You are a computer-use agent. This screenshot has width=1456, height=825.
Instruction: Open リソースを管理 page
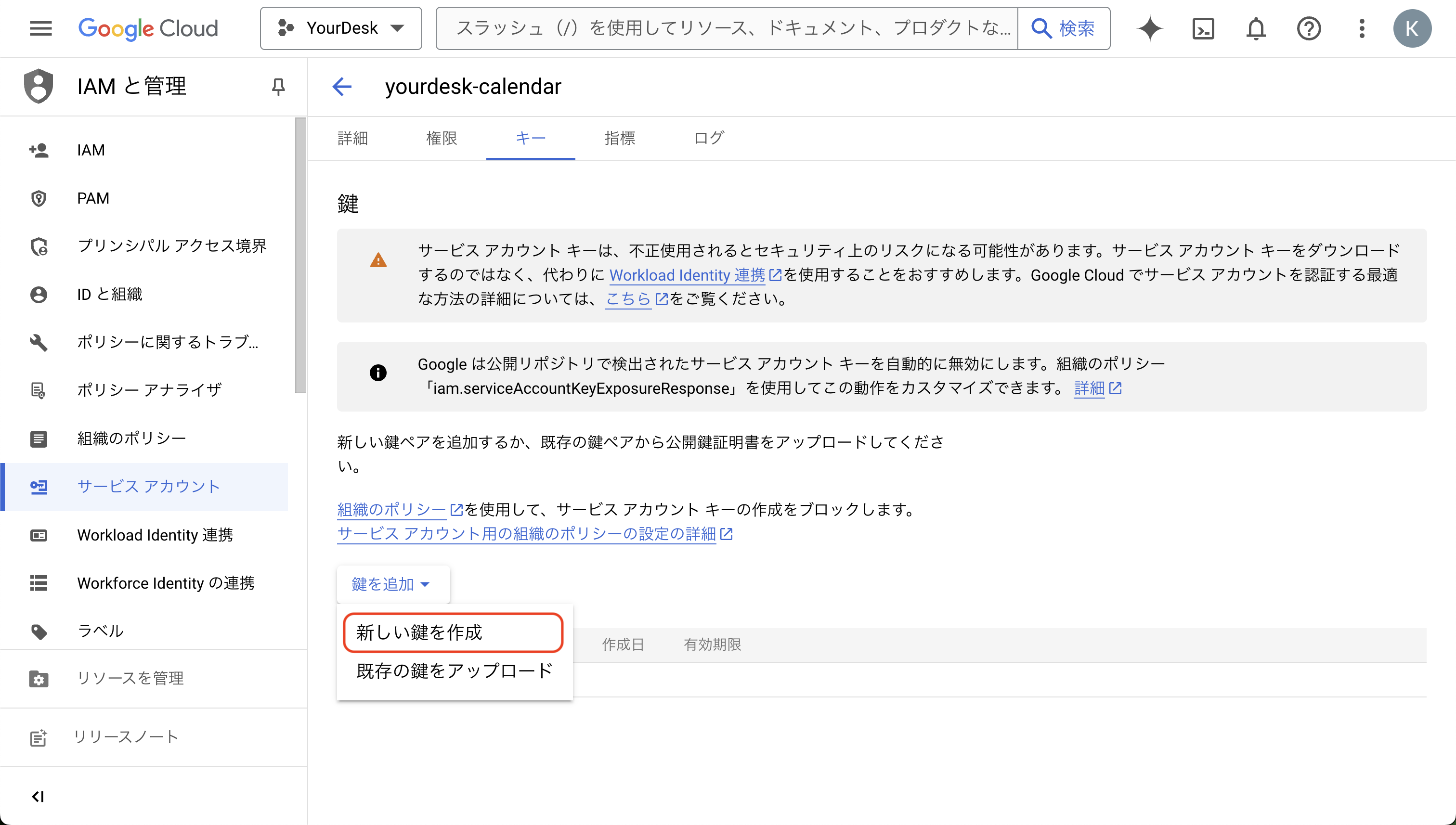153,678
